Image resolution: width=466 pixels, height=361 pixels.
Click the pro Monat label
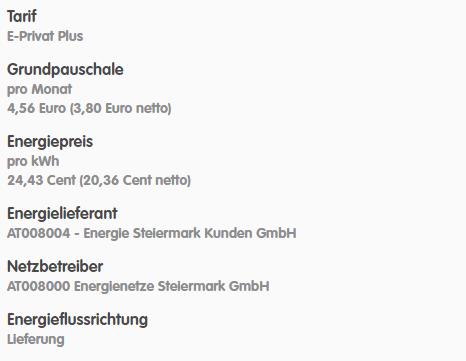39,89
